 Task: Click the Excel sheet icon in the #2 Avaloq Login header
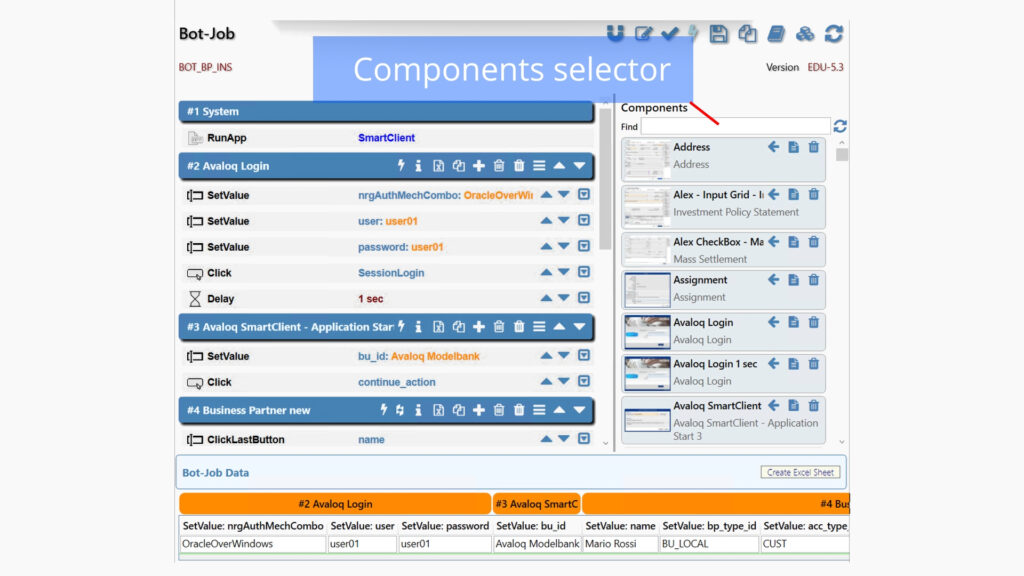click(439, 166)
